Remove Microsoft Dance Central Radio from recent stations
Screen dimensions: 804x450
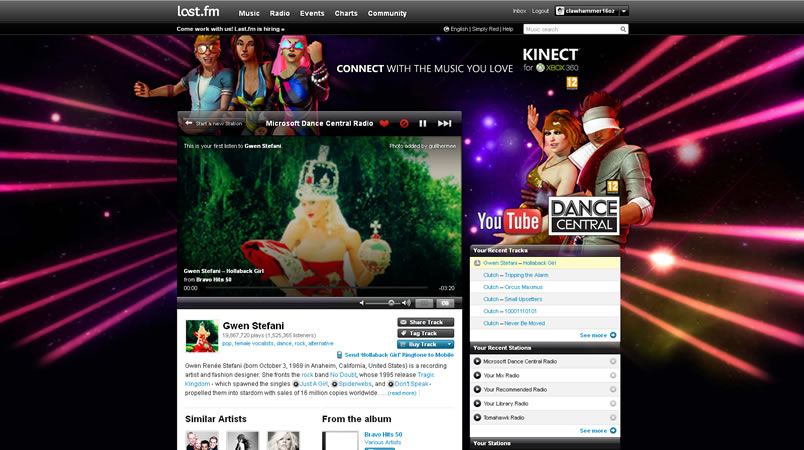(612, 361)
